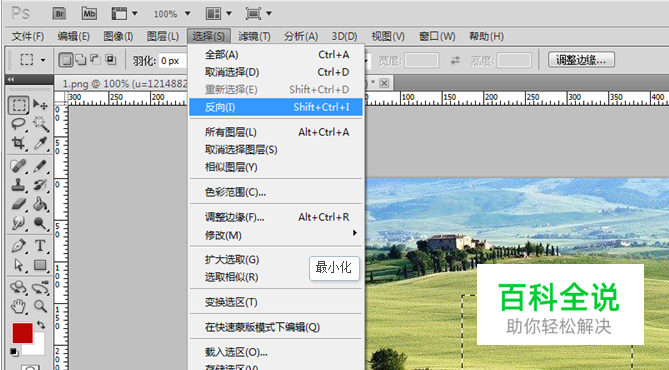Choose 在快速蒙版模式下编辑(Q) menu item

pos(276,327)
